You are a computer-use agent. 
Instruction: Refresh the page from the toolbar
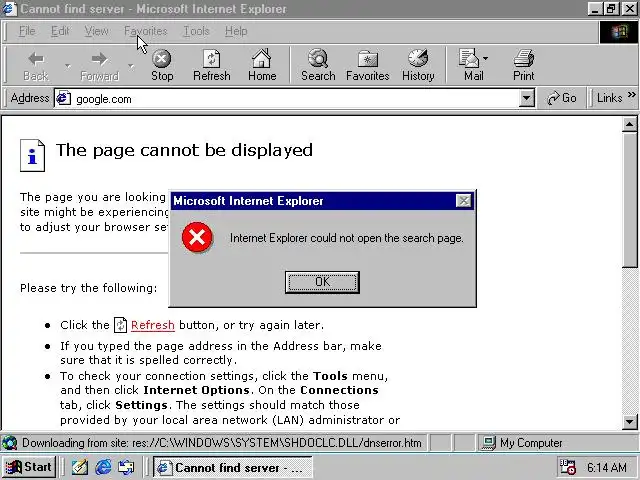pos(211,66)
